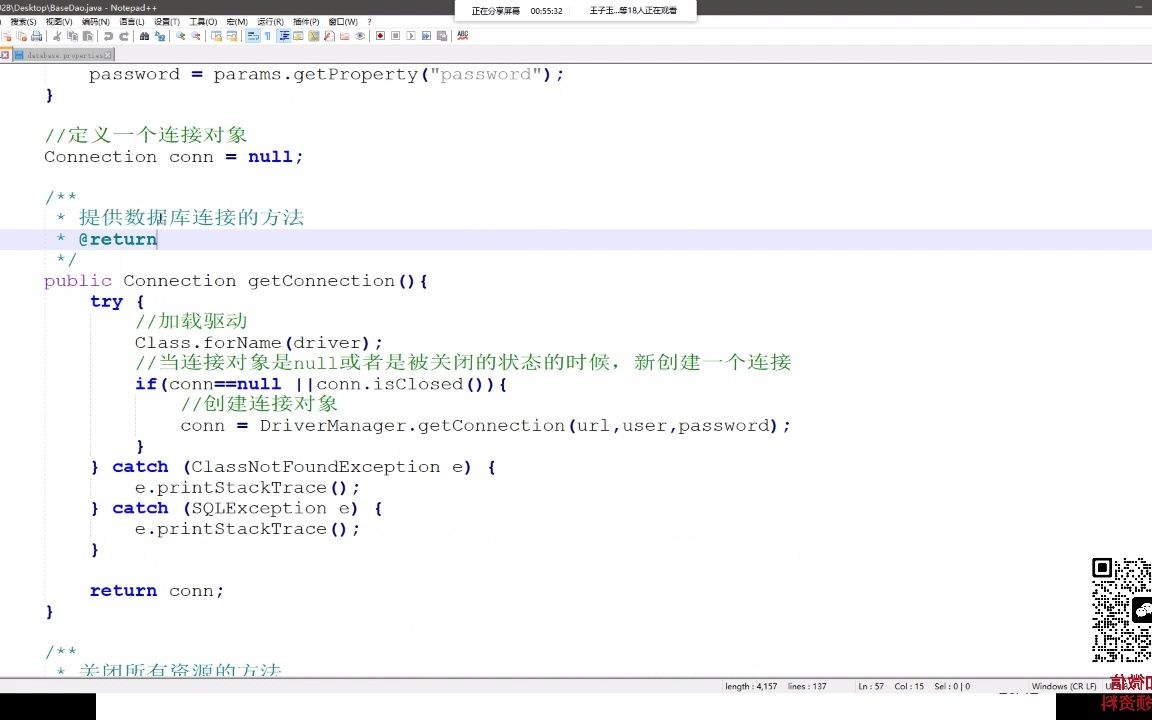Select the Cut icon on the toolbar

pos(58,36)
